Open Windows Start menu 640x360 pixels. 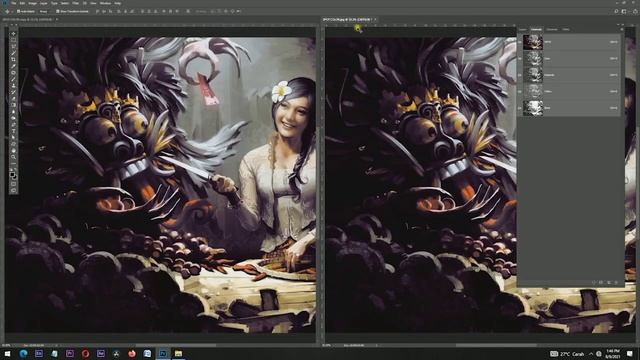(x=7, y=353)
